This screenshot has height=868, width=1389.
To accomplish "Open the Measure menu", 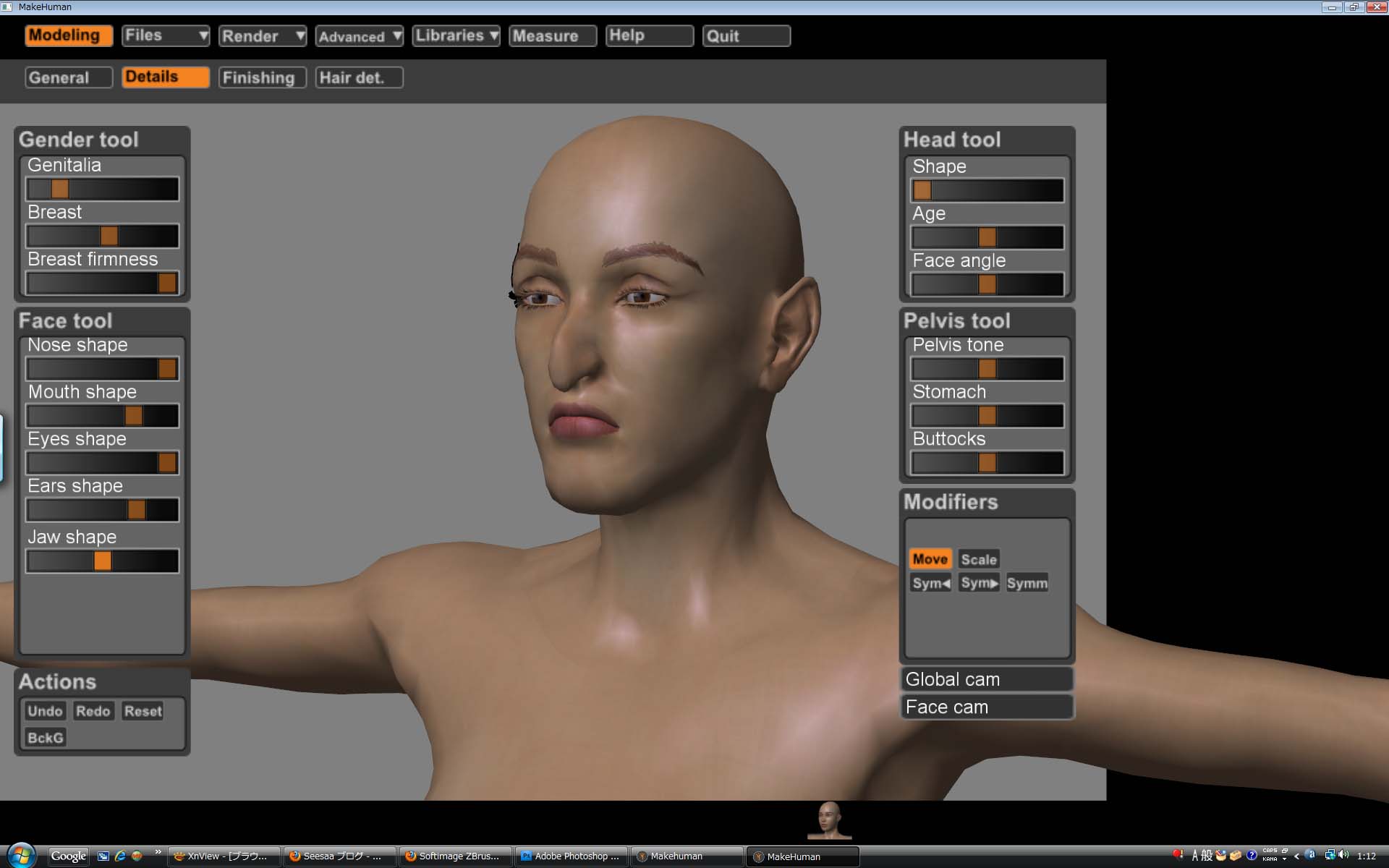I will (x=552, y=35).
